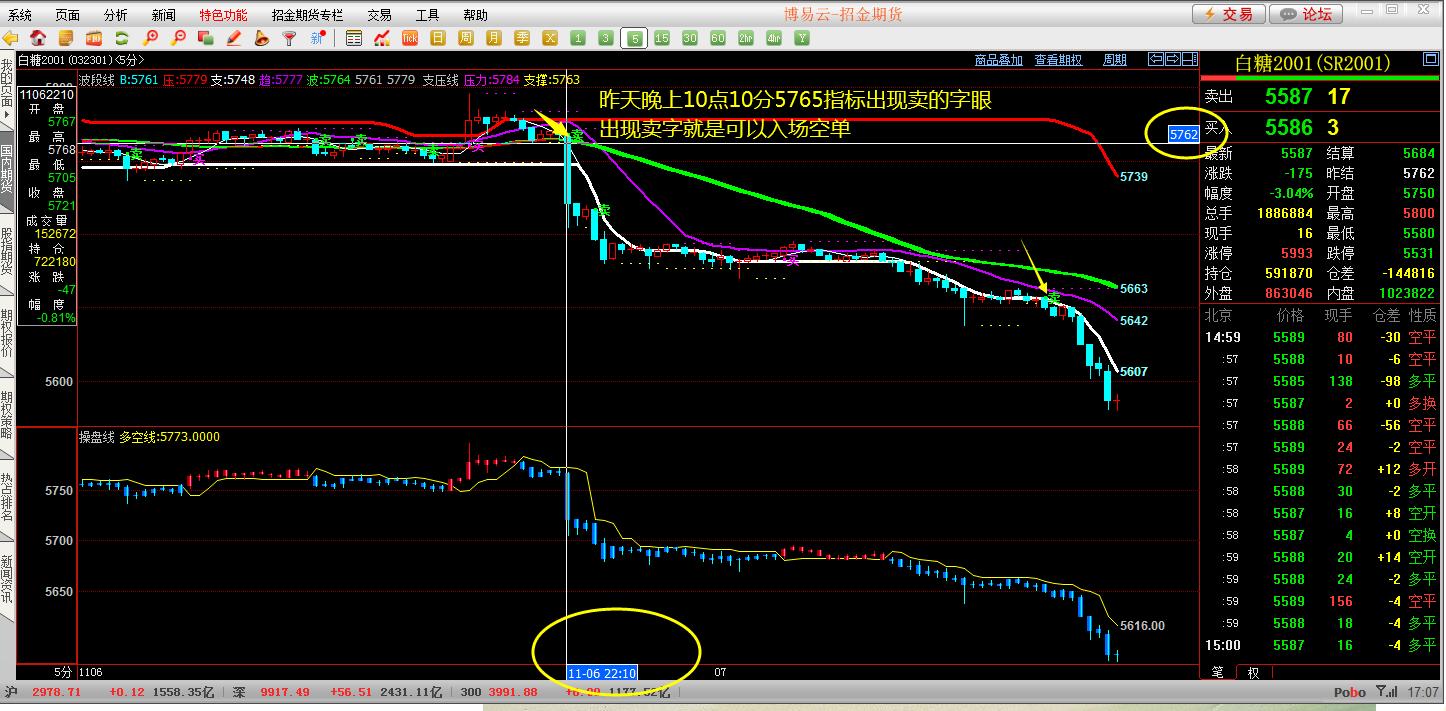The image size is (1446, 711).
Task: Open the quote list table icon
Action: coord(353,38)
